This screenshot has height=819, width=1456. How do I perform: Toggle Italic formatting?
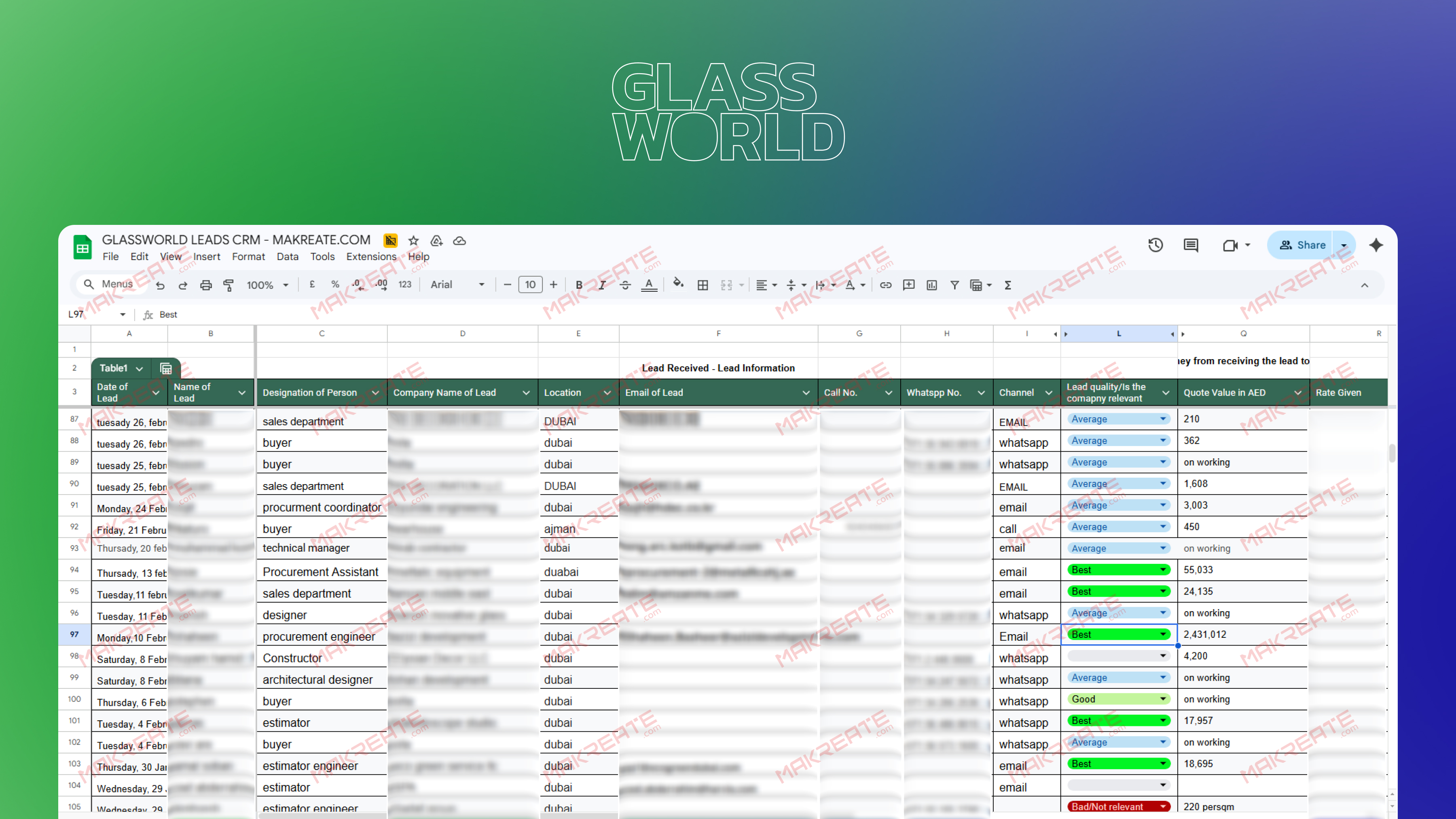tap(602, 285)
